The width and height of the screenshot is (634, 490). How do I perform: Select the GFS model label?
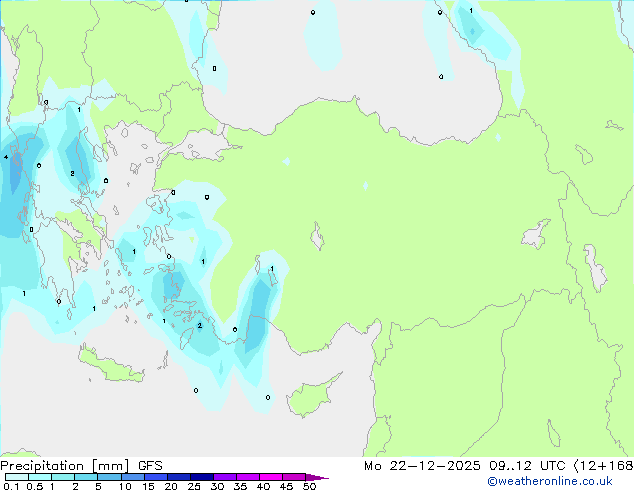pos(150,466)
